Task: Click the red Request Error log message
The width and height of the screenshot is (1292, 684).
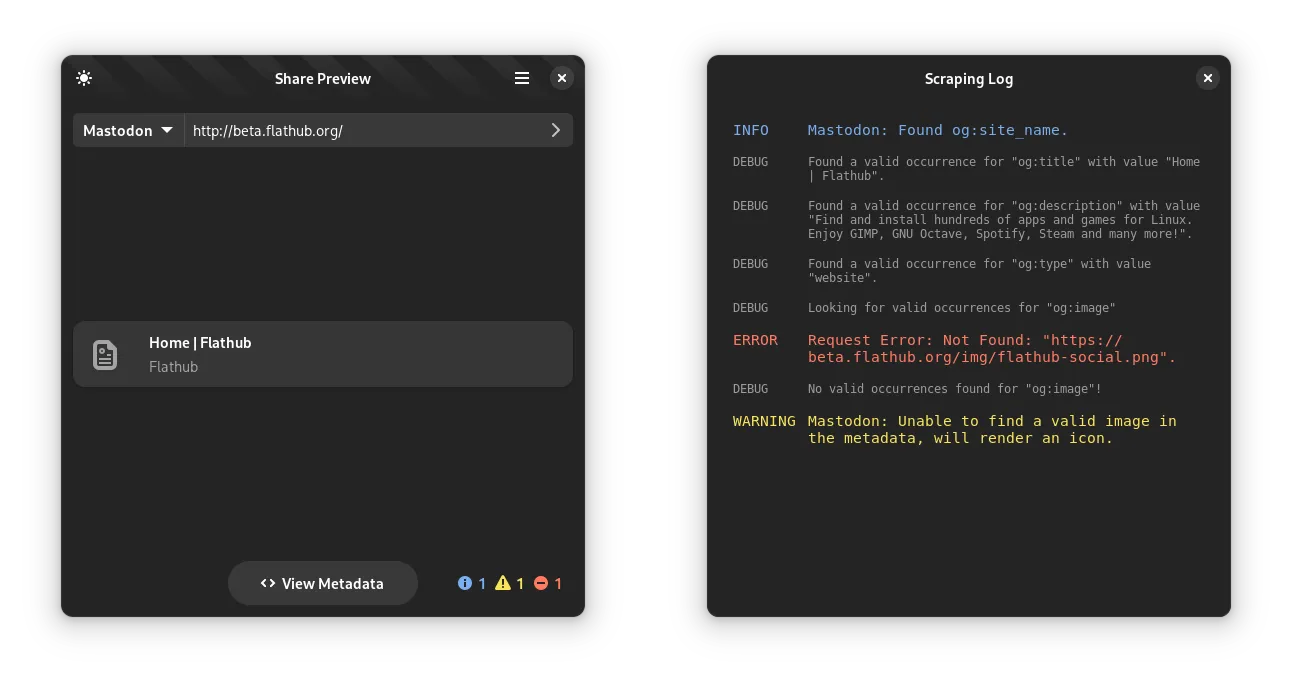Action: 992,349
